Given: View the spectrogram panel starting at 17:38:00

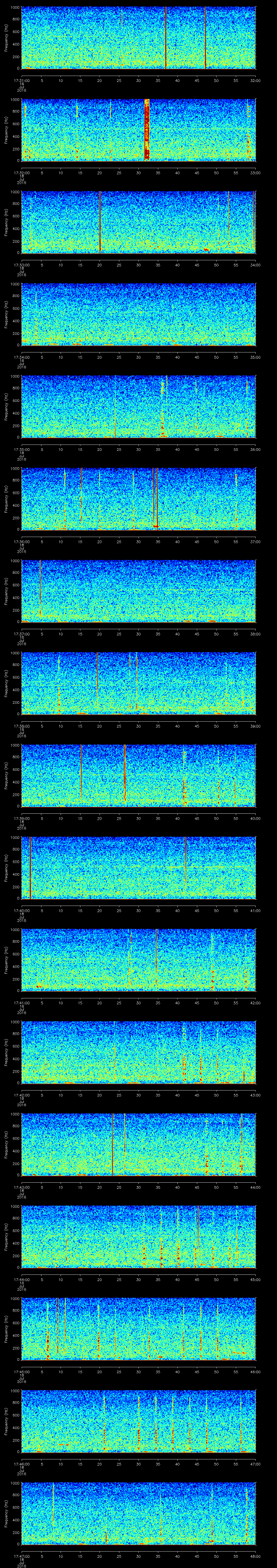Looking at the screenshot, I should pos(138,683).
